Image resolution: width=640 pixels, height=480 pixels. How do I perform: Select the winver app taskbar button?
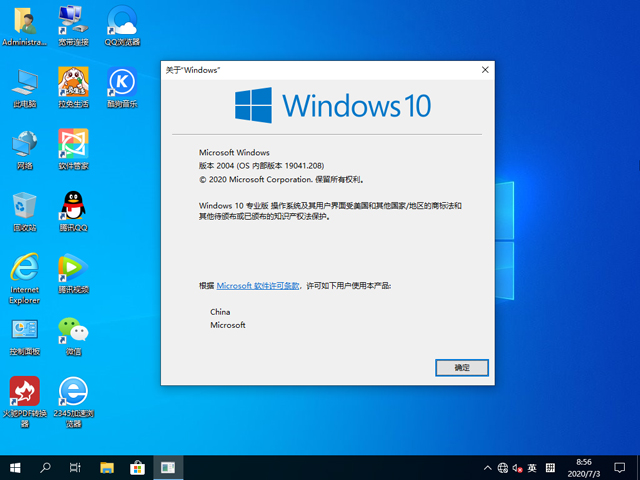click(168, 468)
